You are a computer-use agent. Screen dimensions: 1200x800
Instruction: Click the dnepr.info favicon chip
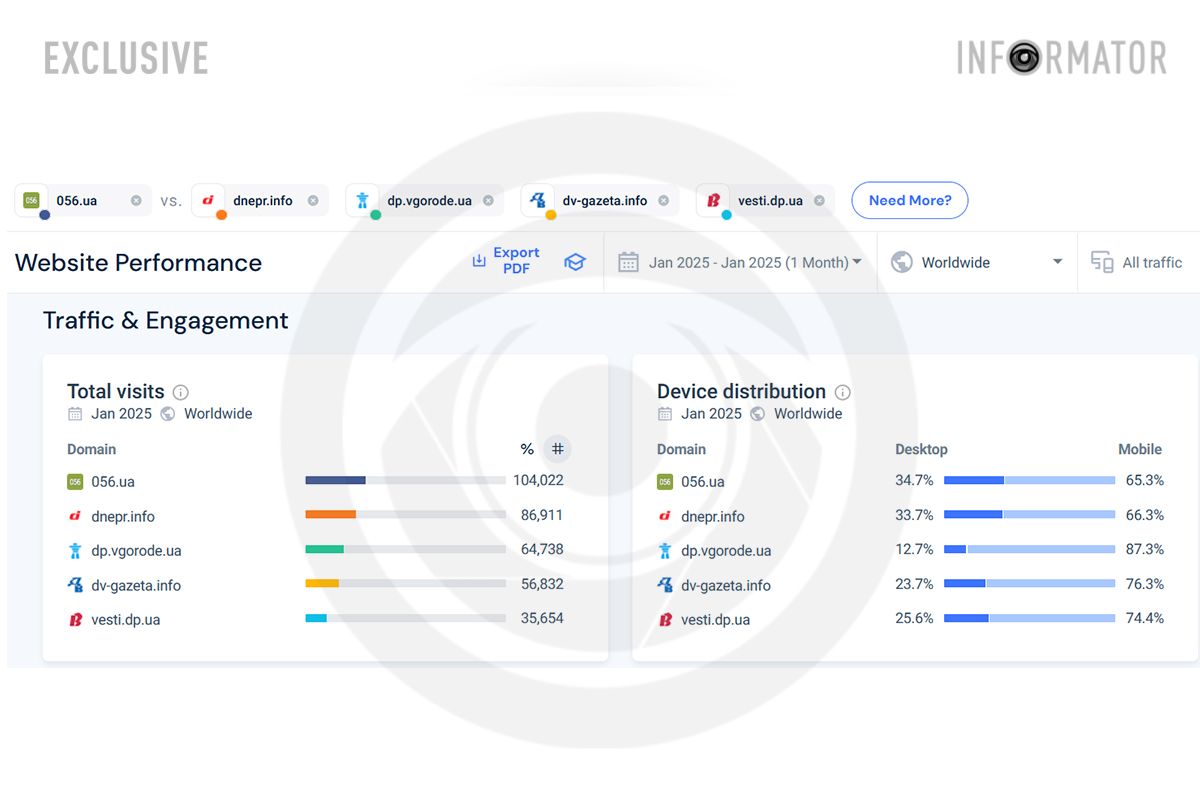click(209, 200)
